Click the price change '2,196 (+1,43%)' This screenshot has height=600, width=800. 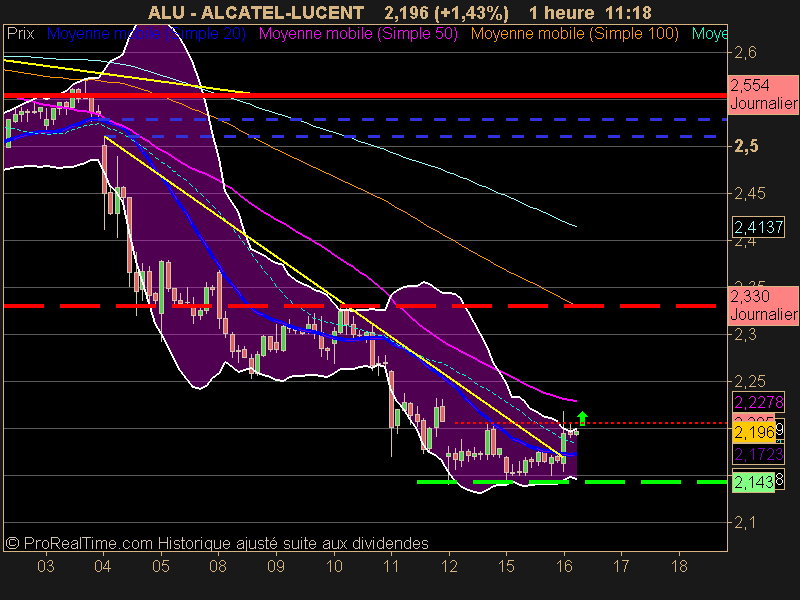click(x=446, y=12)
